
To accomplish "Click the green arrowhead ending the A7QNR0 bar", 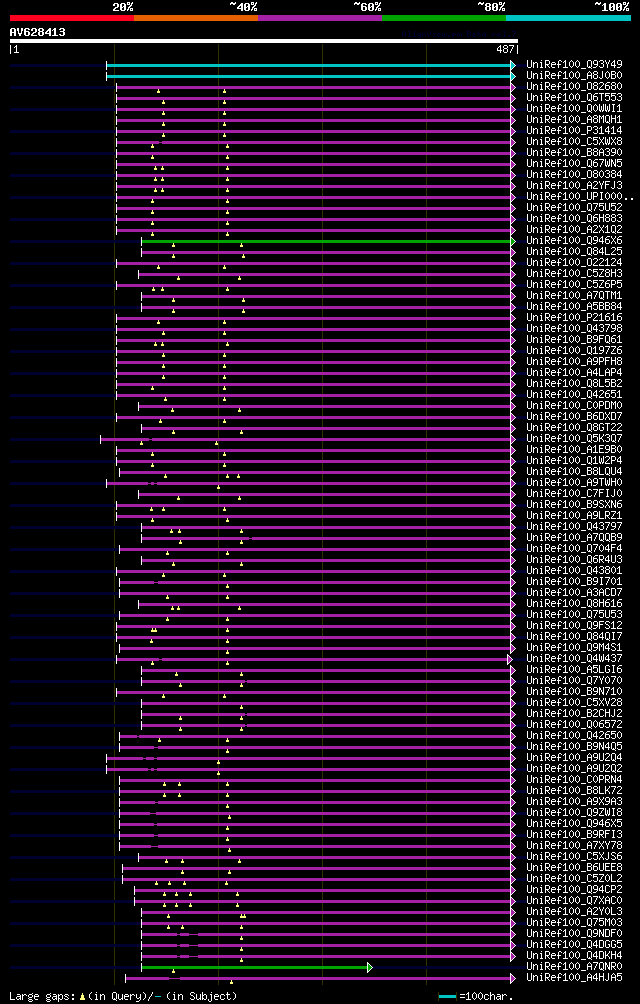I will pyautogui.click(x=369, y=967).
